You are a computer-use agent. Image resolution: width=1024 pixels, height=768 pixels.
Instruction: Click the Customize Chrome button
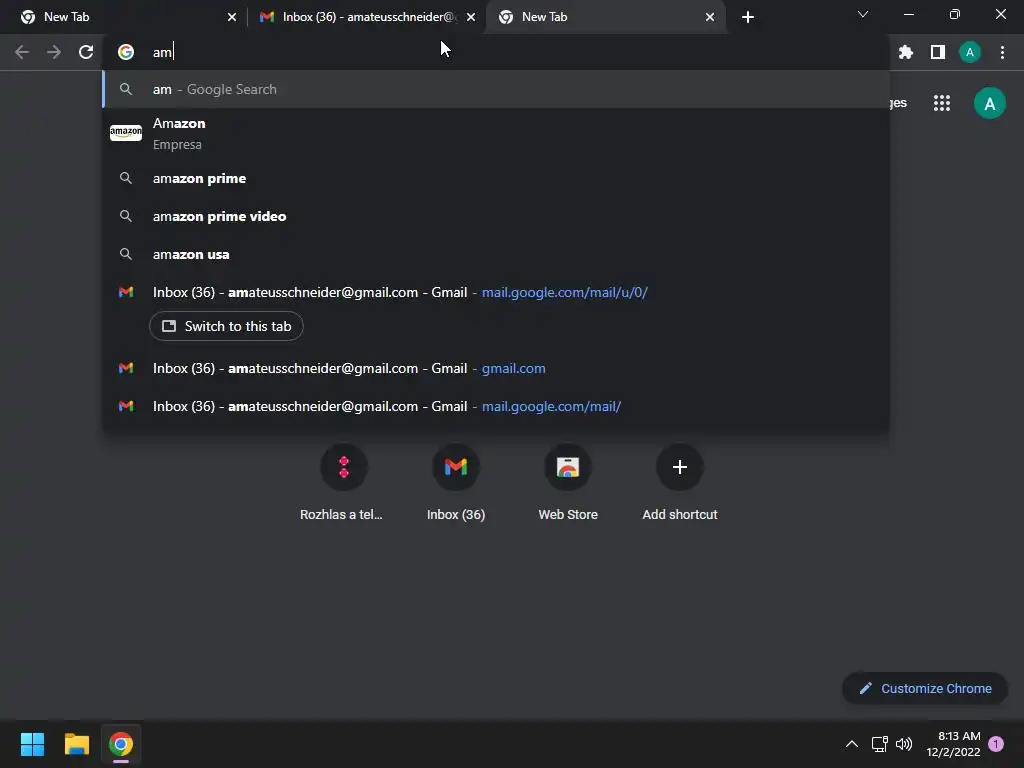925,688
